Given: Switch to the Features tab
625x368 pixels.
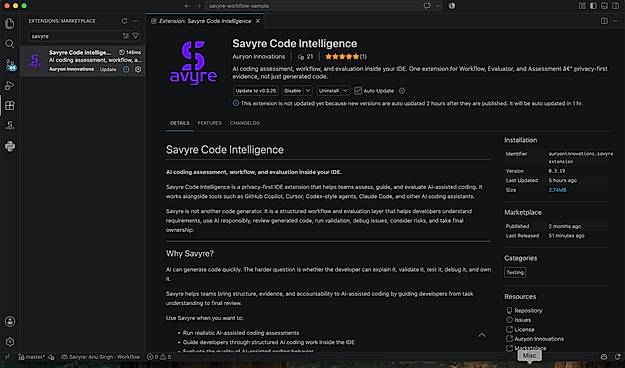Looking at the screenshot, I should [210, 123].
